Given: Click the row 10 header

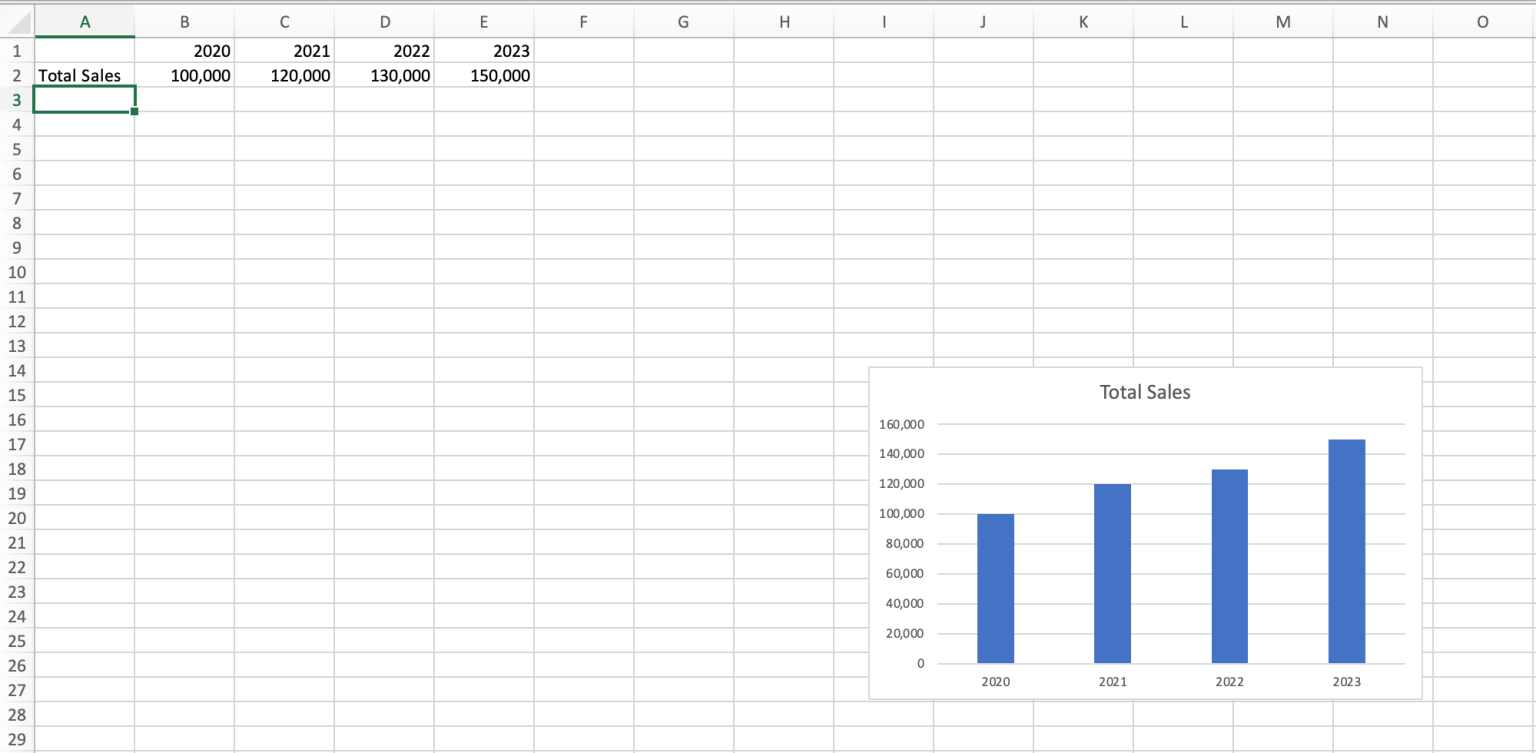Looking at the screenshot, I should (16, 272).
